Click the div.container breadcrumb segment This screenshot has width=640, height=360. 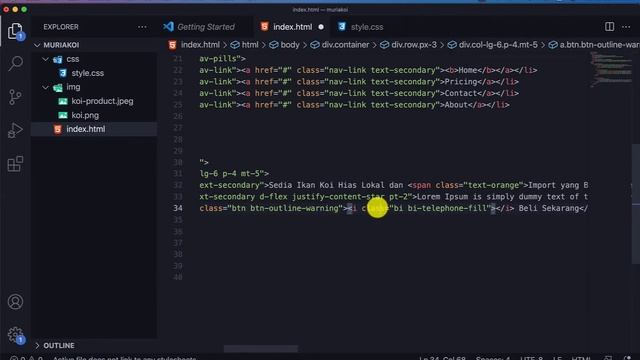tap(345, 45)
